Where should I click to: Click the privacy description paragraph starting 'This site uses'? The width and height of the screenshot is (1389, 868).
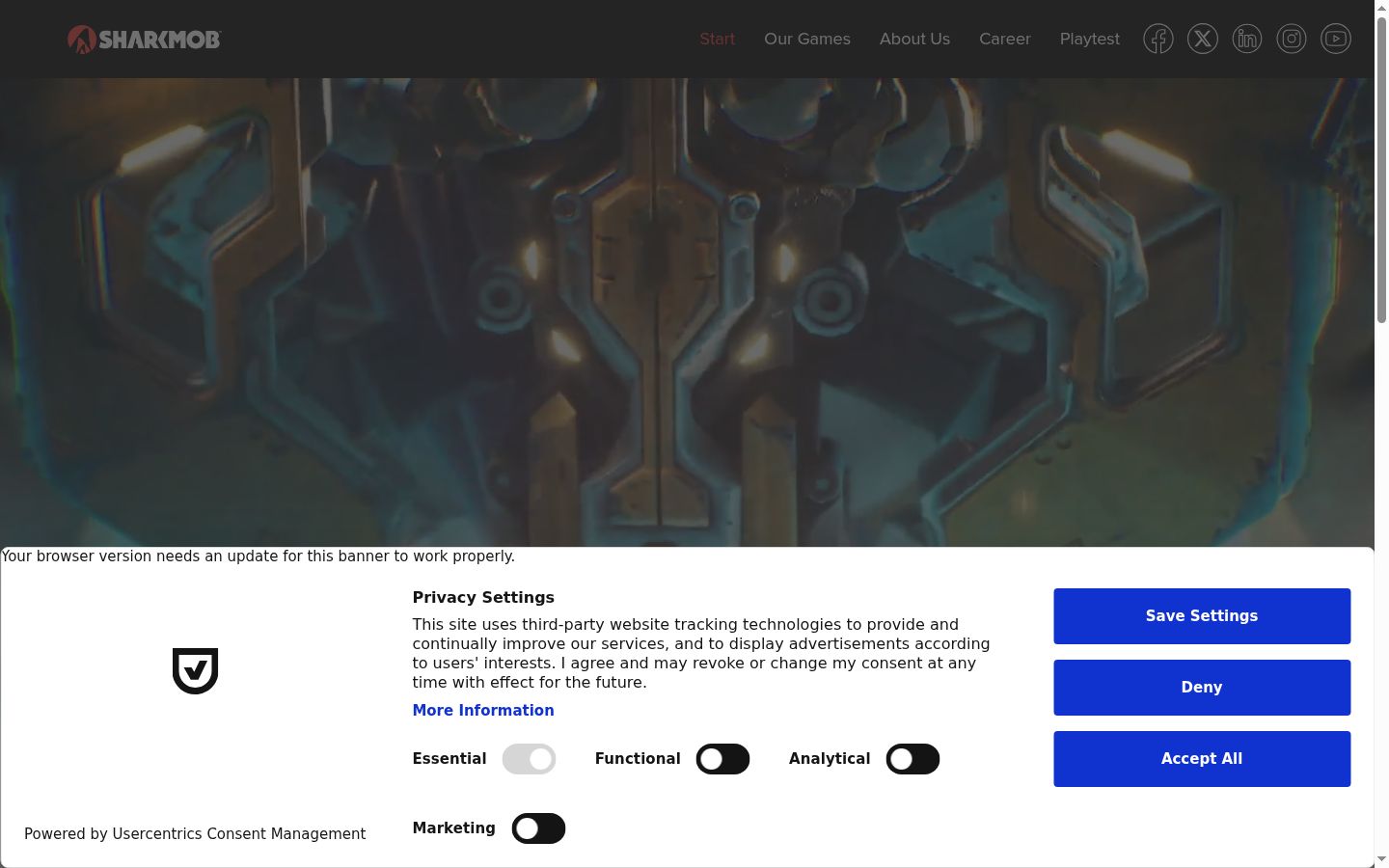point(701,654)
